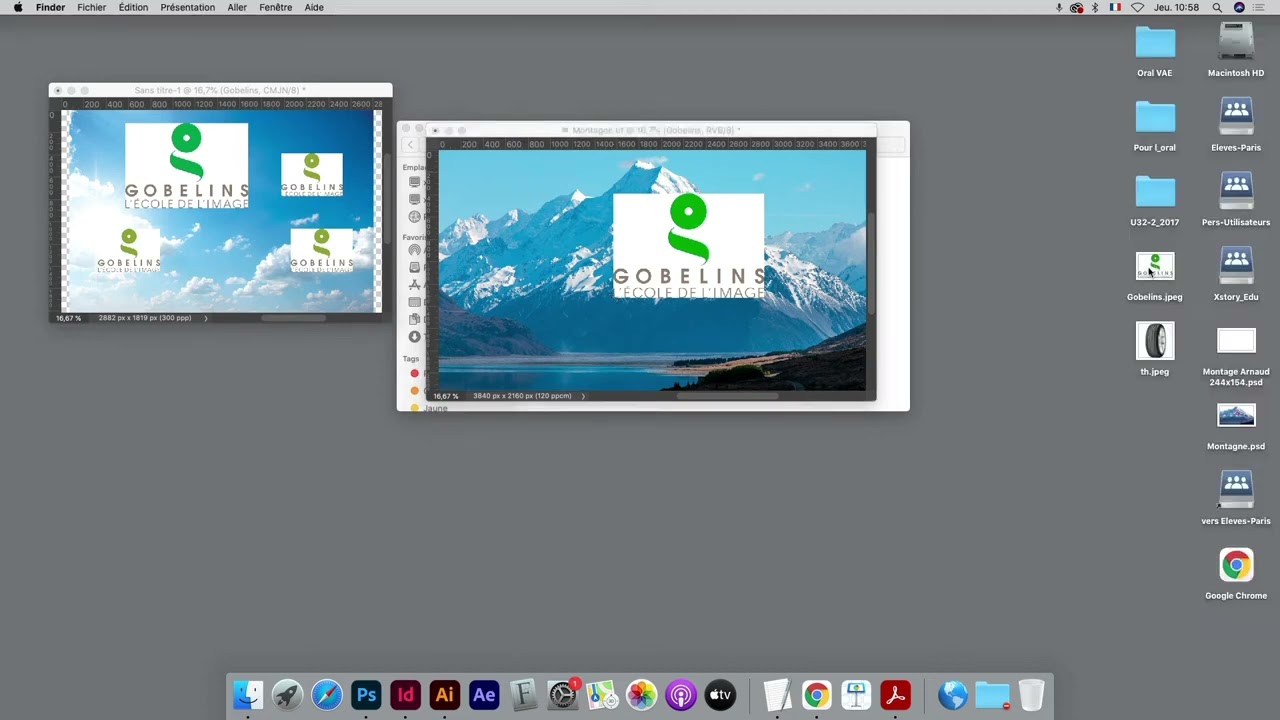Select the Pour l_oral folder
Image resolution: width=1280 pixels, height=720 pixels.
(1155, 117)
